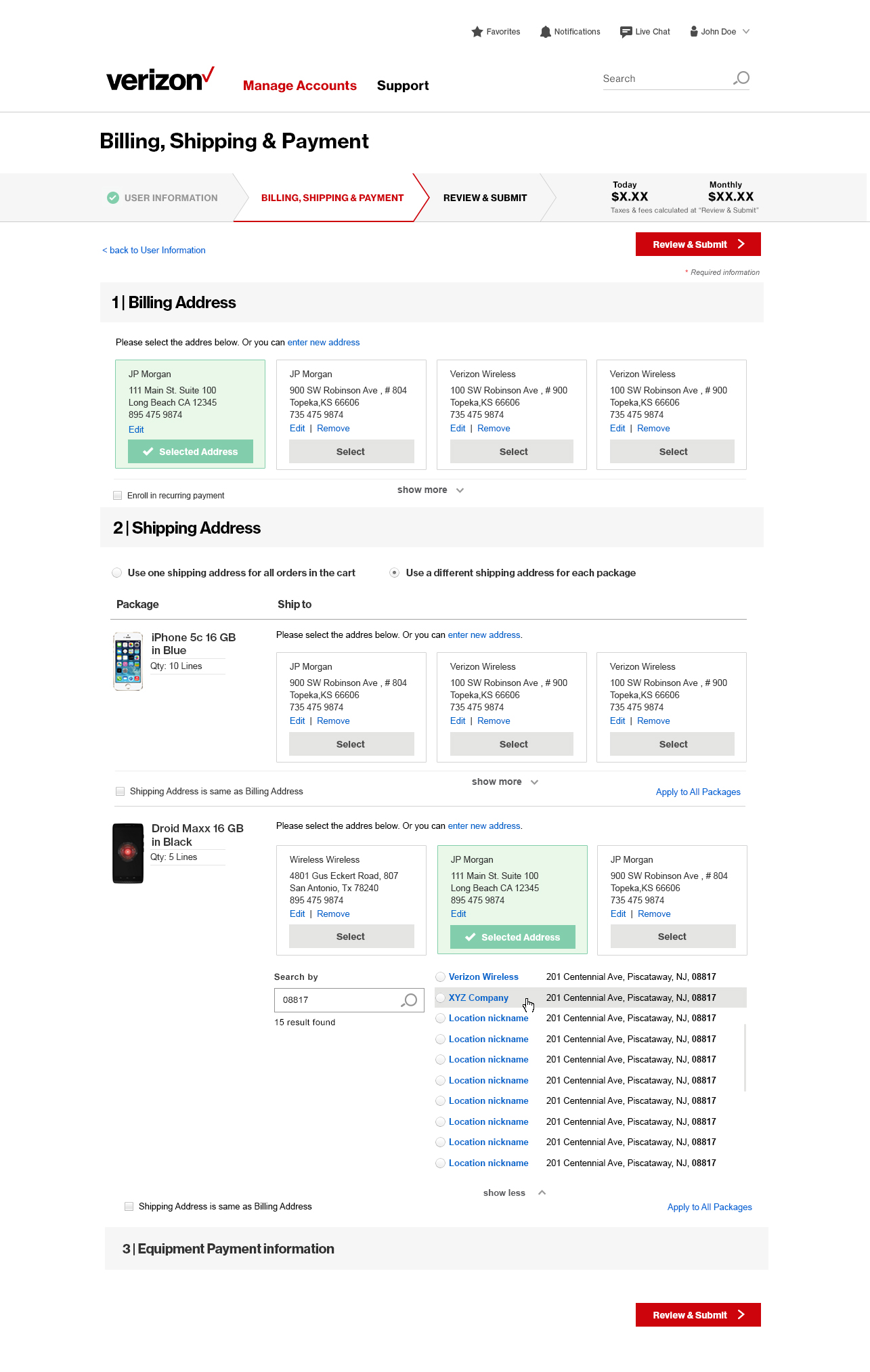This screenshot has height=1372, width=870.
Task: Click back to User Information link
Action: pyautogui.click(x=154, y=251)
